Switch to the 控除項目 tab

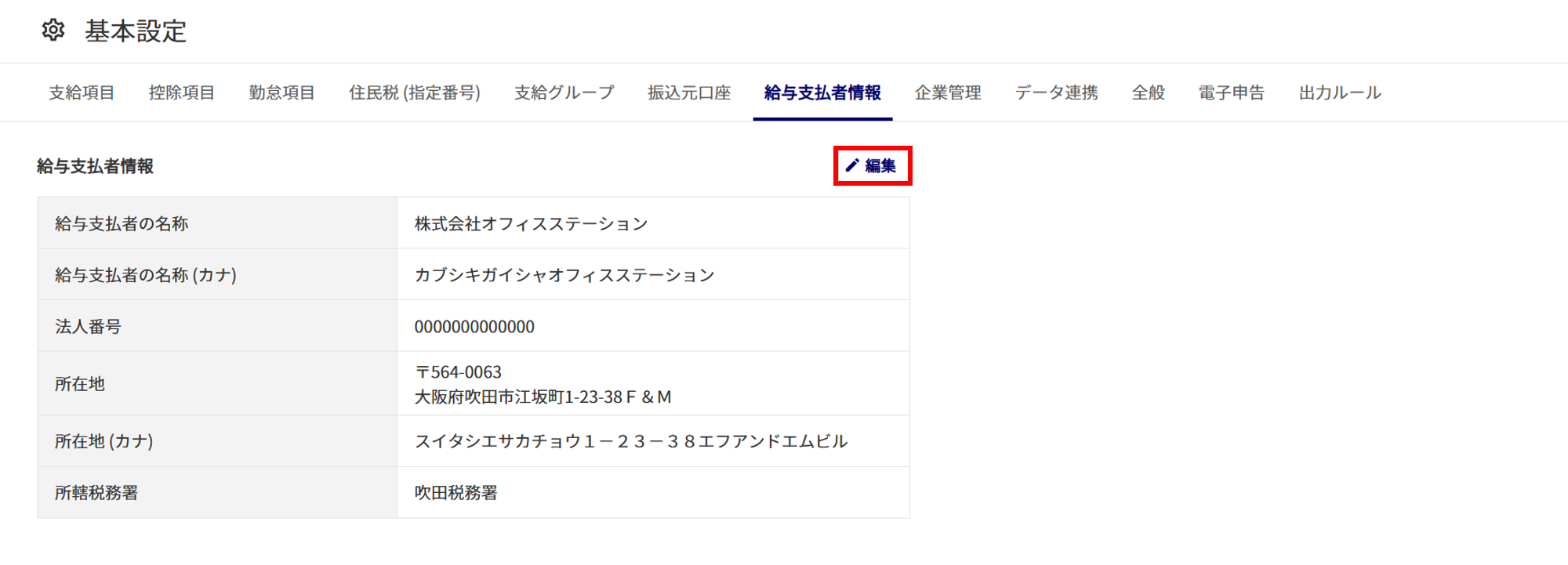point(182,92)
